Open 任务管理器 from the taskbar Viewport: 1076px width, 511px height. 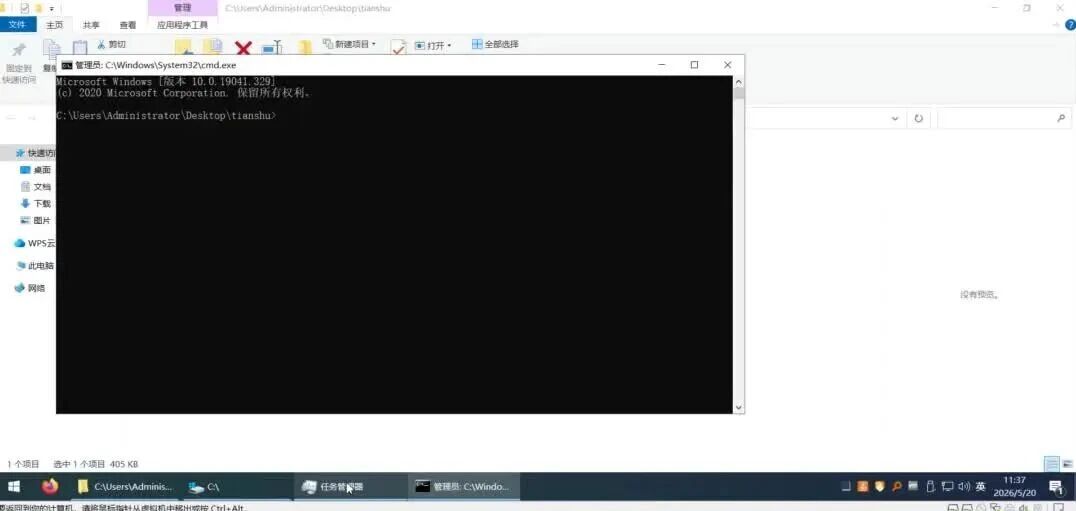pyautogui.click(x=350, y=487)
